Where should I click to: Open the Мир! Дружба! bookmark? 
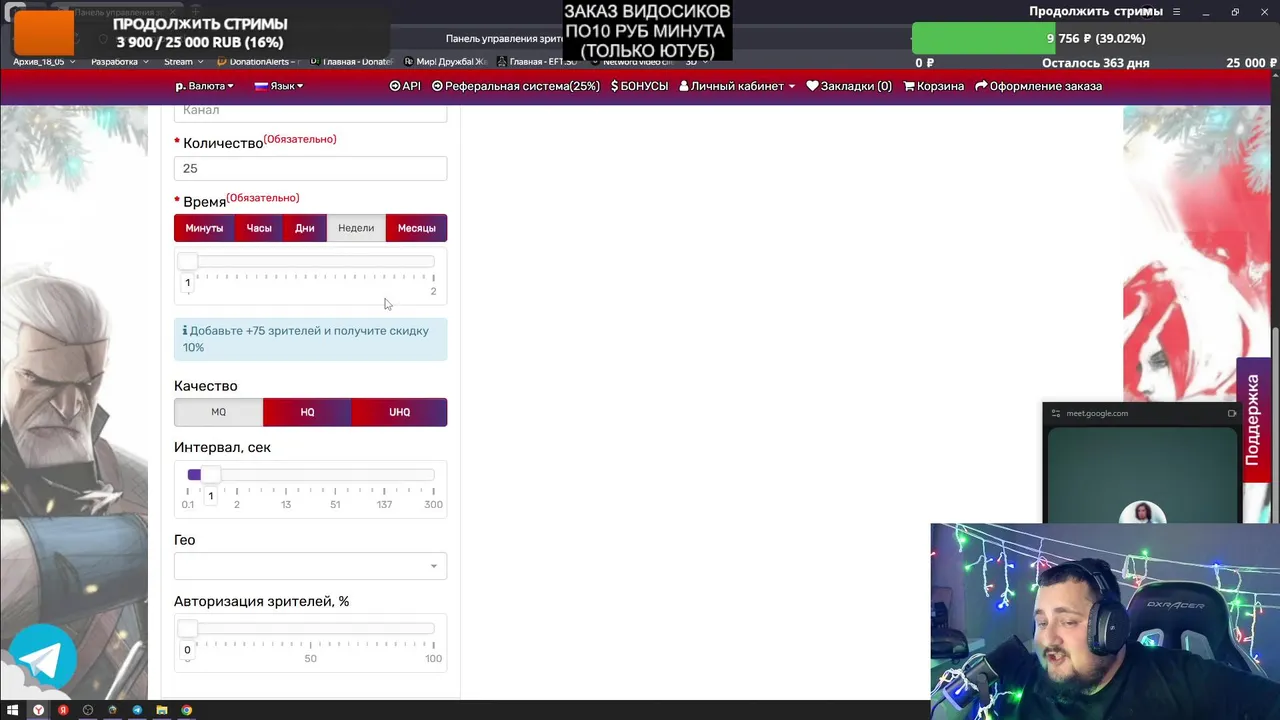(444, 62)
